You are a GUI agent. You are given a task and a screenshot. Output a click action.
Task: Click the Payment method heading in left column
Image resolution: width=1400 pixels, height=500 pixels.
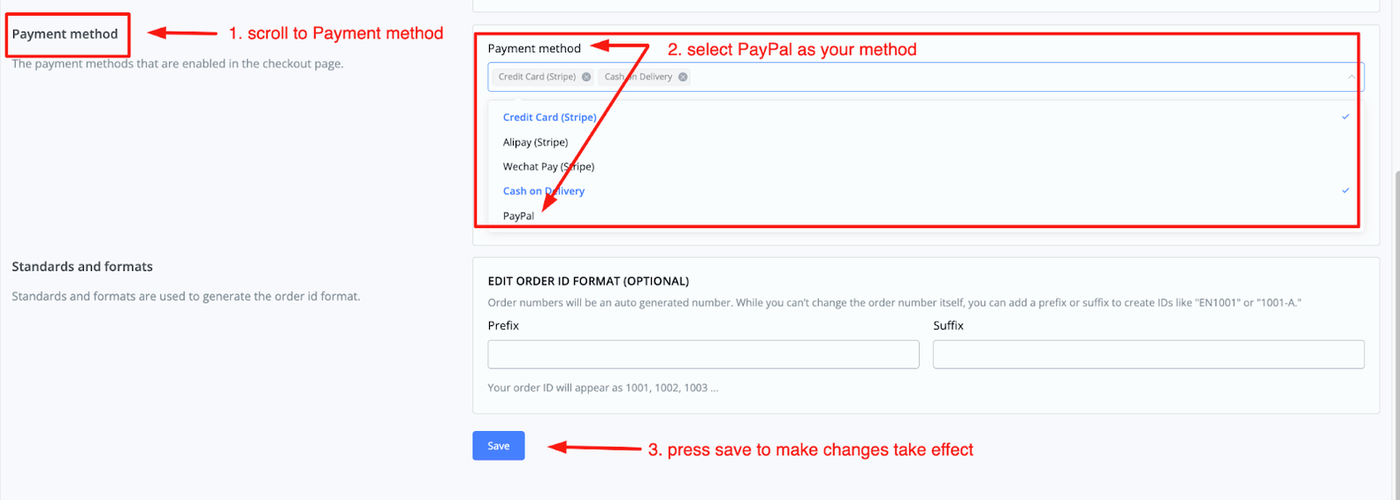(65, 34)
